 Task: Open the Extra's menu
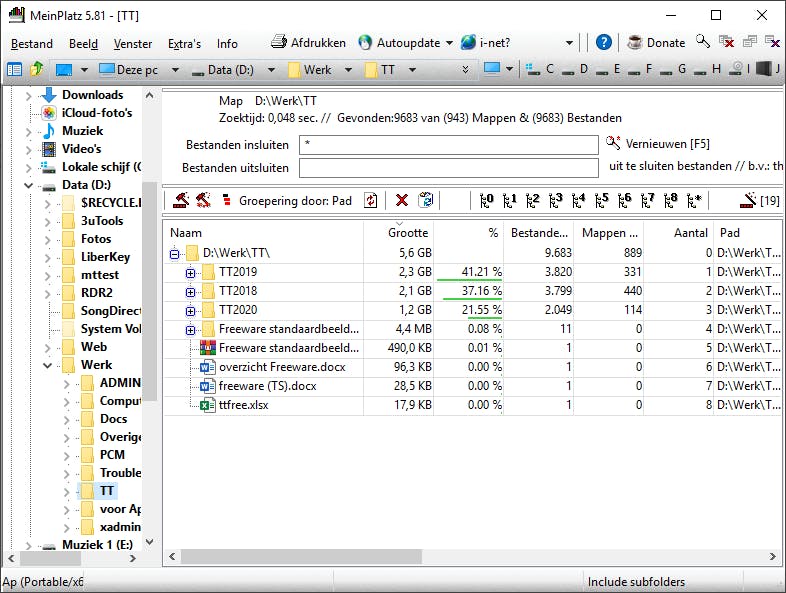click(x=184, y=44)
